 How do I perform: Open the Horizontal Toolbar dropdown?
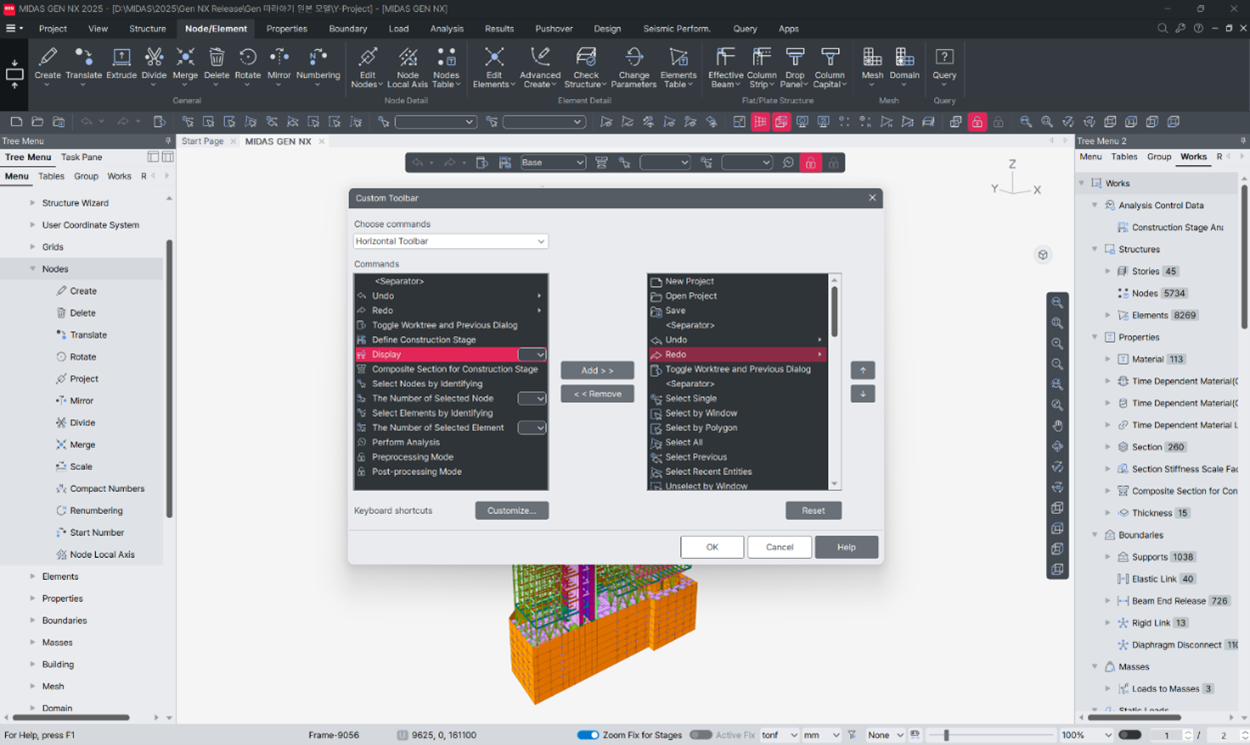click(x=451, y=241)
